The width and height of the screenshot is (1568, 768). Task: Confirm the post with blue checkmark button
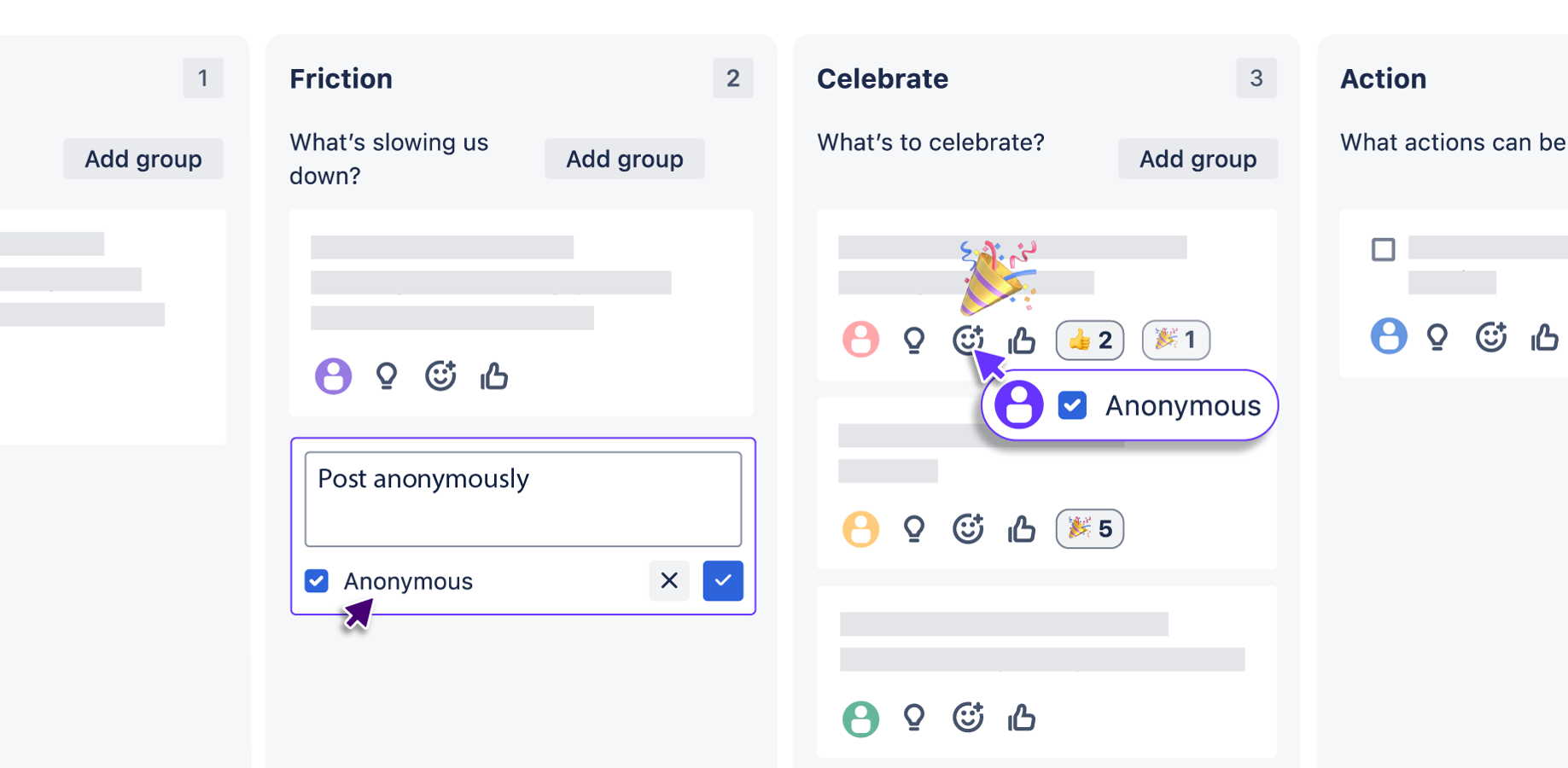click(x=723, y=581)
